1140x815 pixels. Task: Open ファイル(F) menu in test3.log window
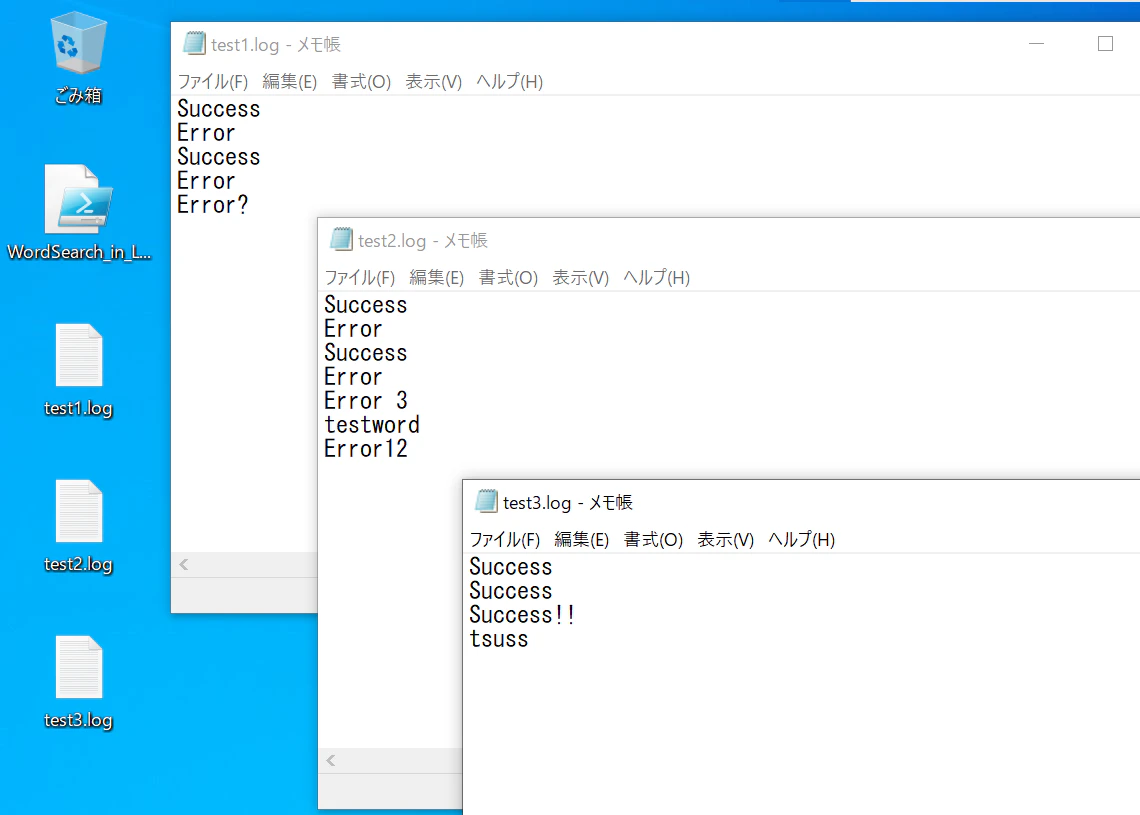[x=505, y=539]
